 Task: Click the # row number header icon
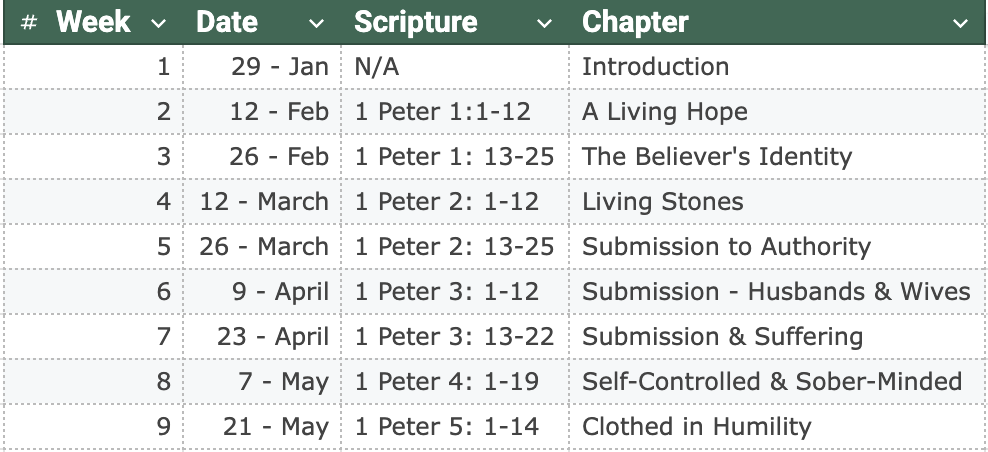[x=29, y=23]
